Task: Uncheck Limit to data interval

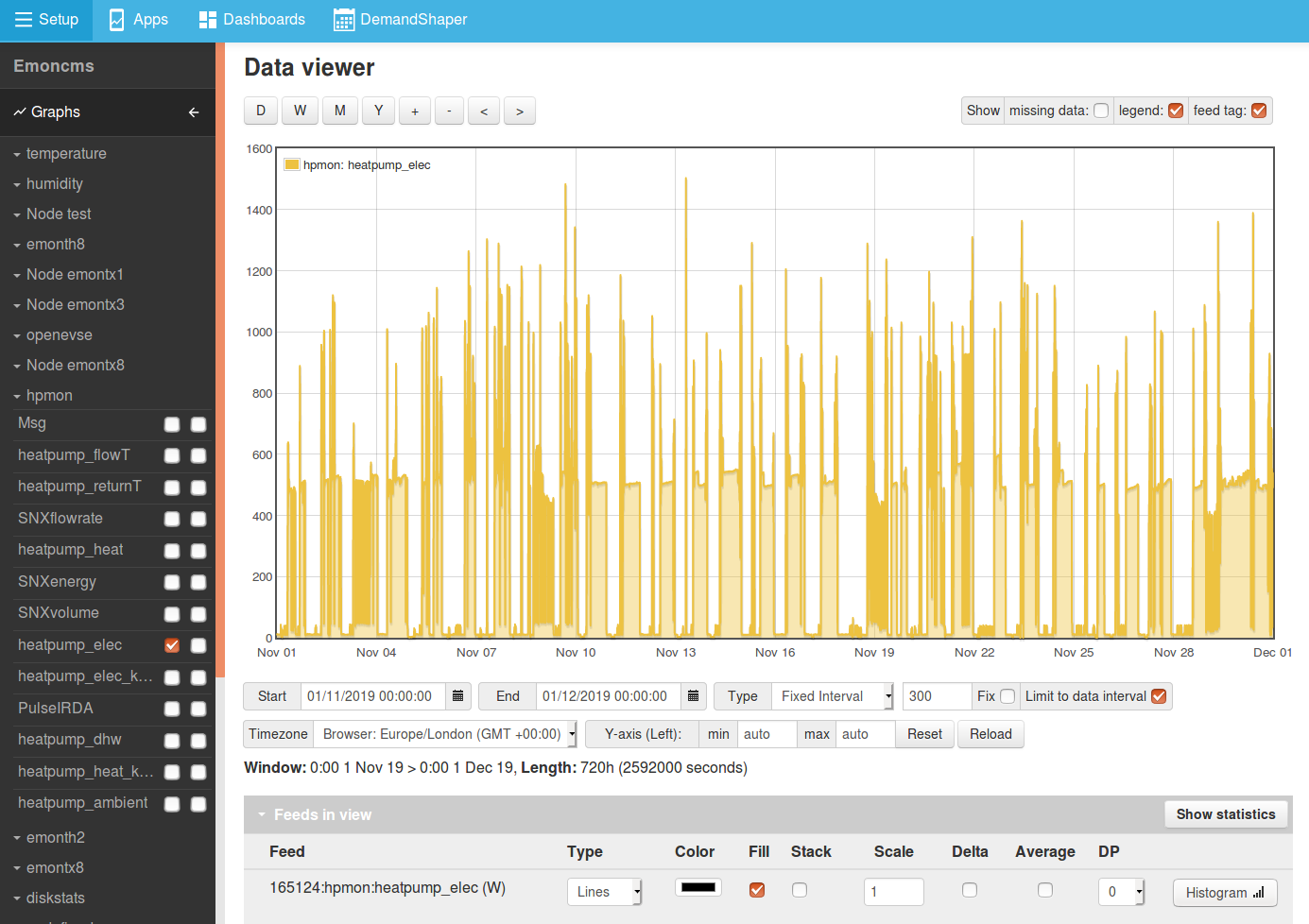Action: [1159, 696]
